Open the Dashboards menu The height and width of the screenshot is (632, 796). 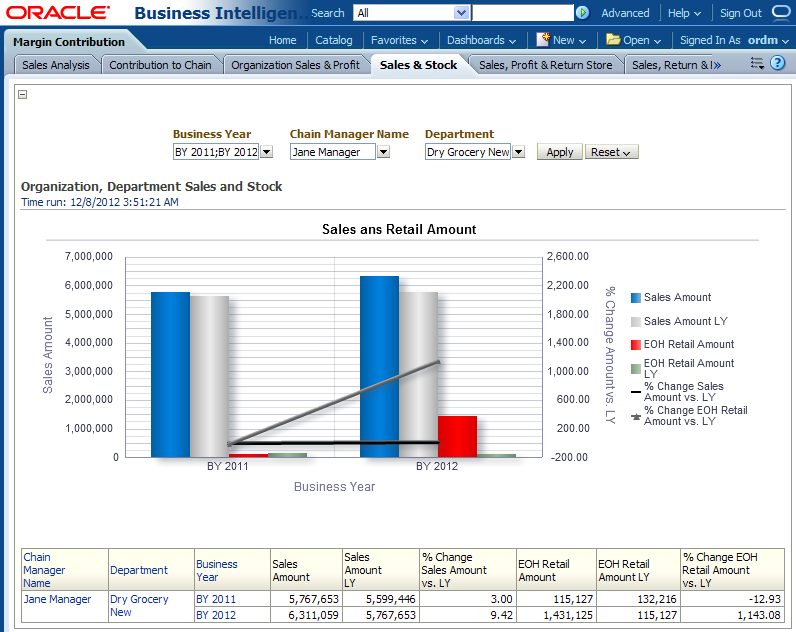tap(481, 40)
